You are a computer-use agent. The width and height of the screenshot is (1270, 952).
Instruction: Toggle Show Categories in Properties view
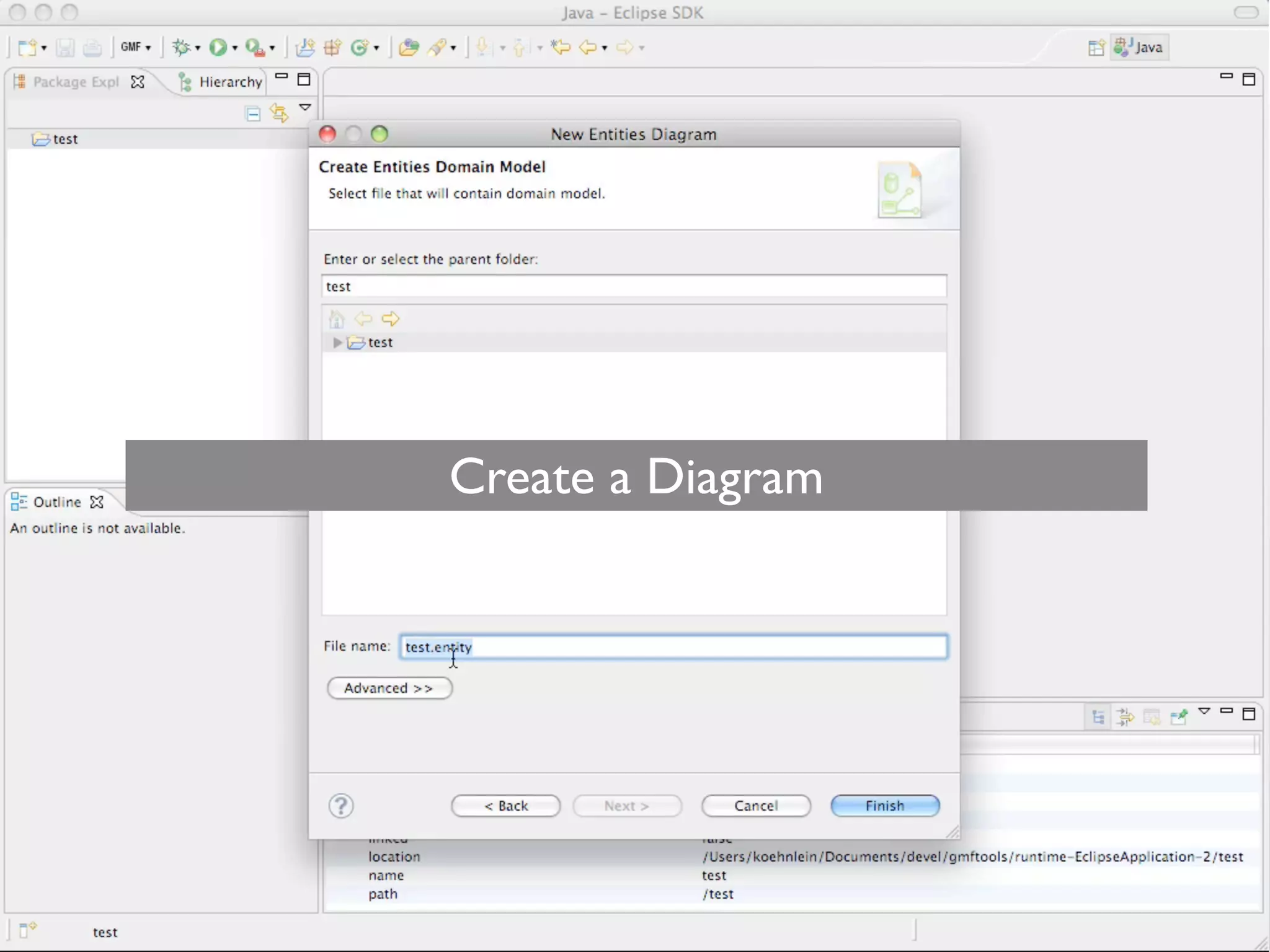pos(1098,717)
